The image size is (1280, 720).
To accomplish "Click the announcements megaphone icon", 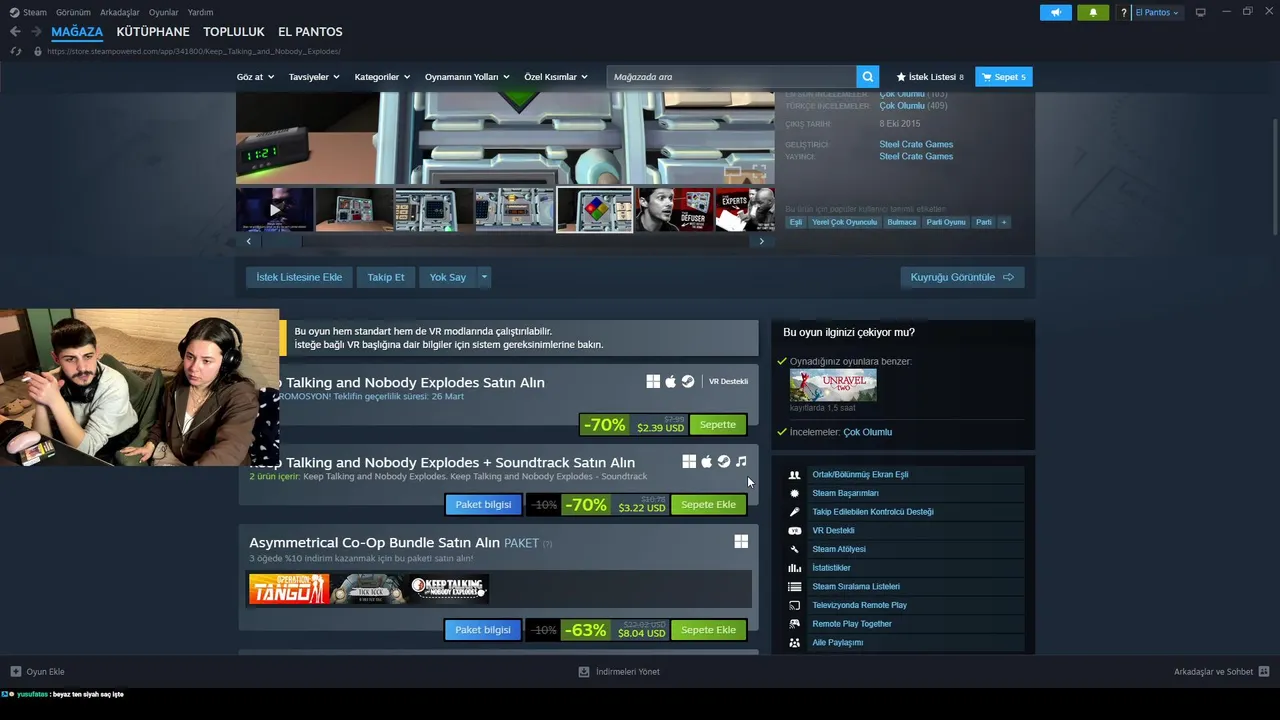I will pyautogui.click(x=1055, y=12).
